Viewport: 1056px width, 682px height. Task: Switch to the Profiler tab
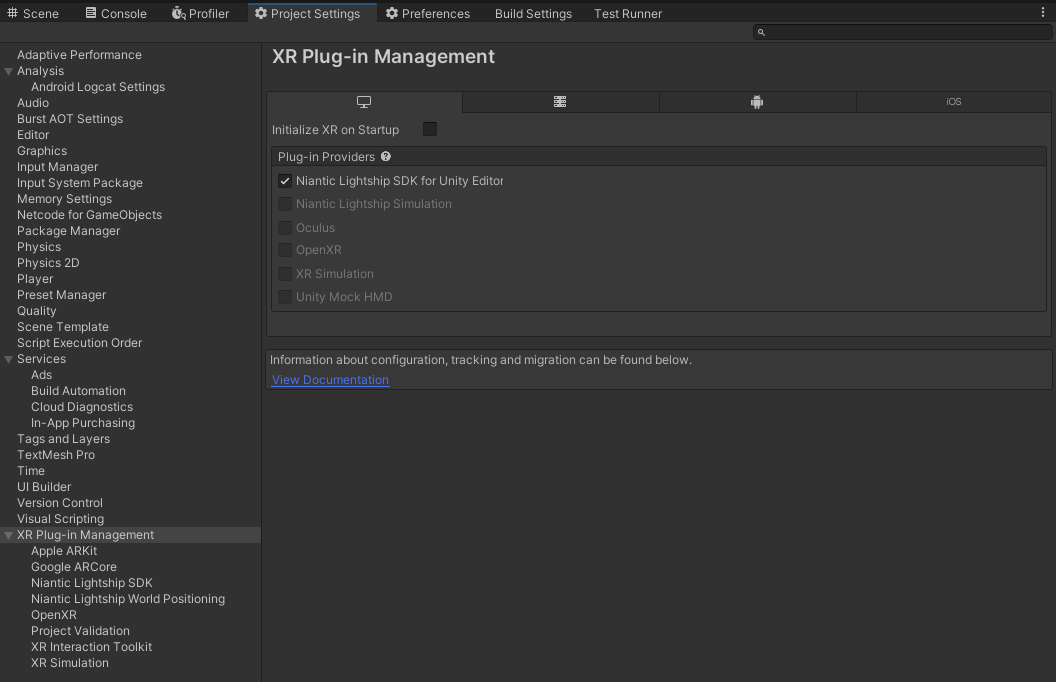[200, 13]
